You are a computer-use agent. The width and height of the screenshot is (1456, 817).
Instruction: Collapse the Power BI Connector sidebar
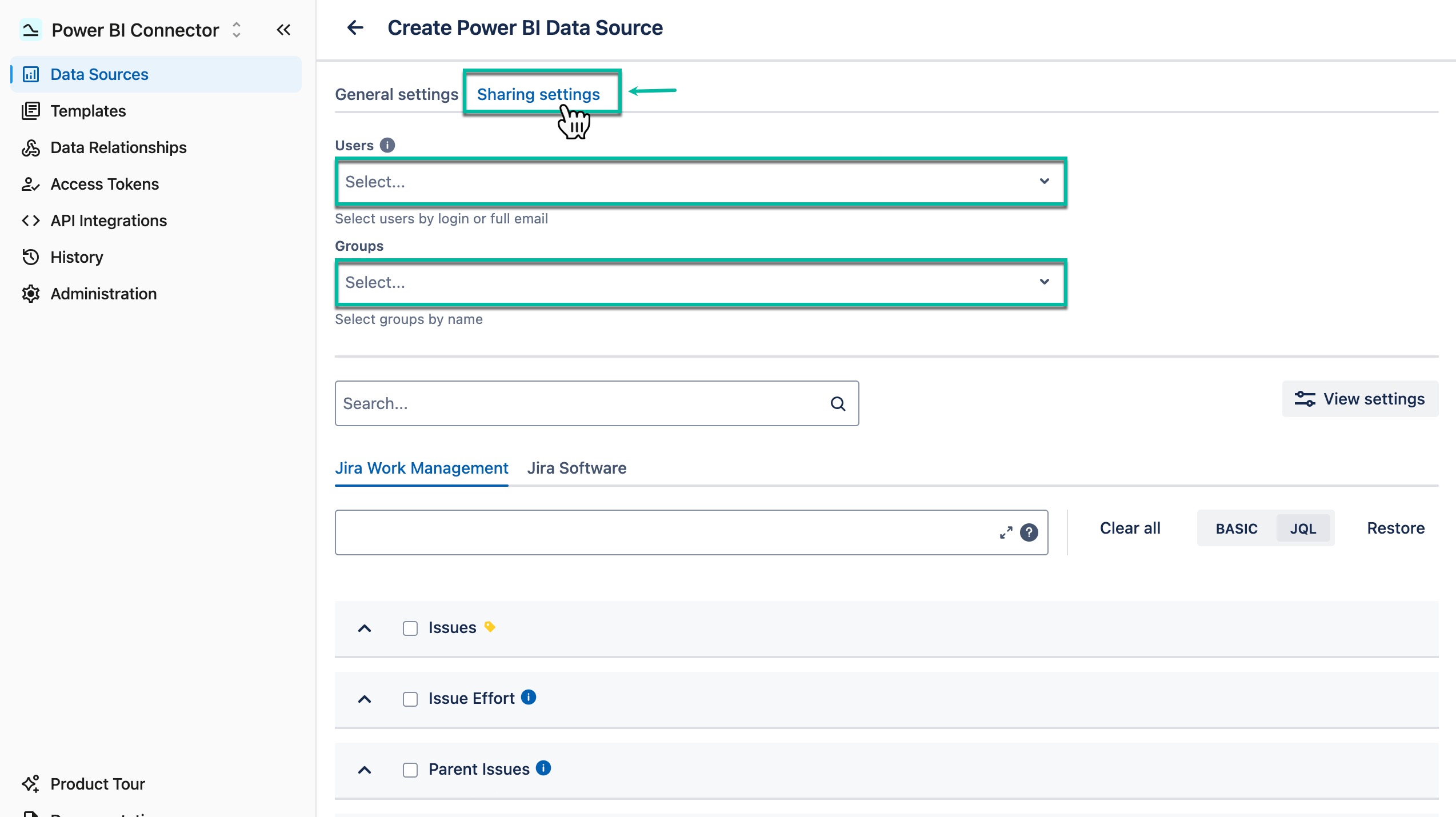point(283,30)
